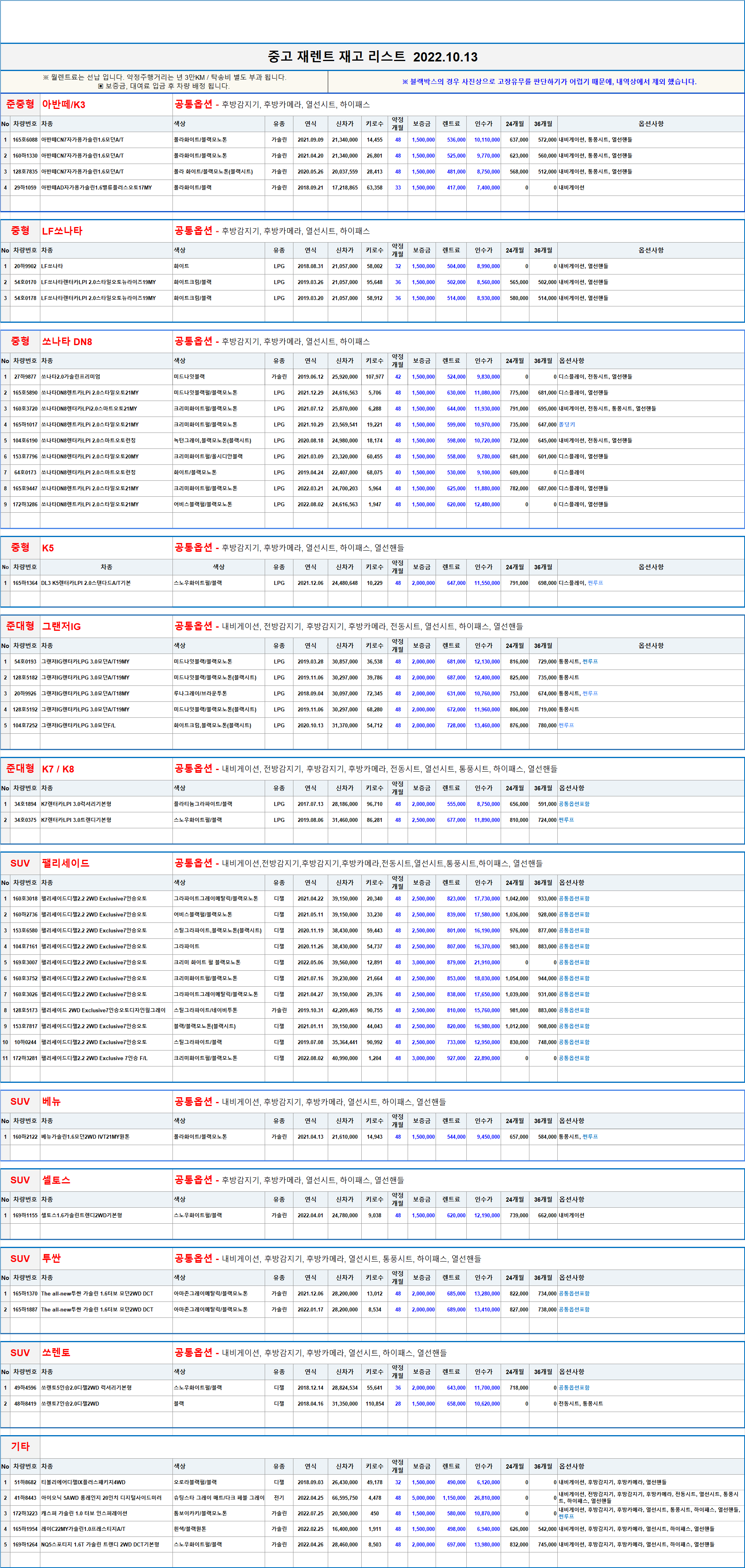745x1568 pixels.
Task: Click the '베뉴' section heading
Action: click(x=51, y=1102)
